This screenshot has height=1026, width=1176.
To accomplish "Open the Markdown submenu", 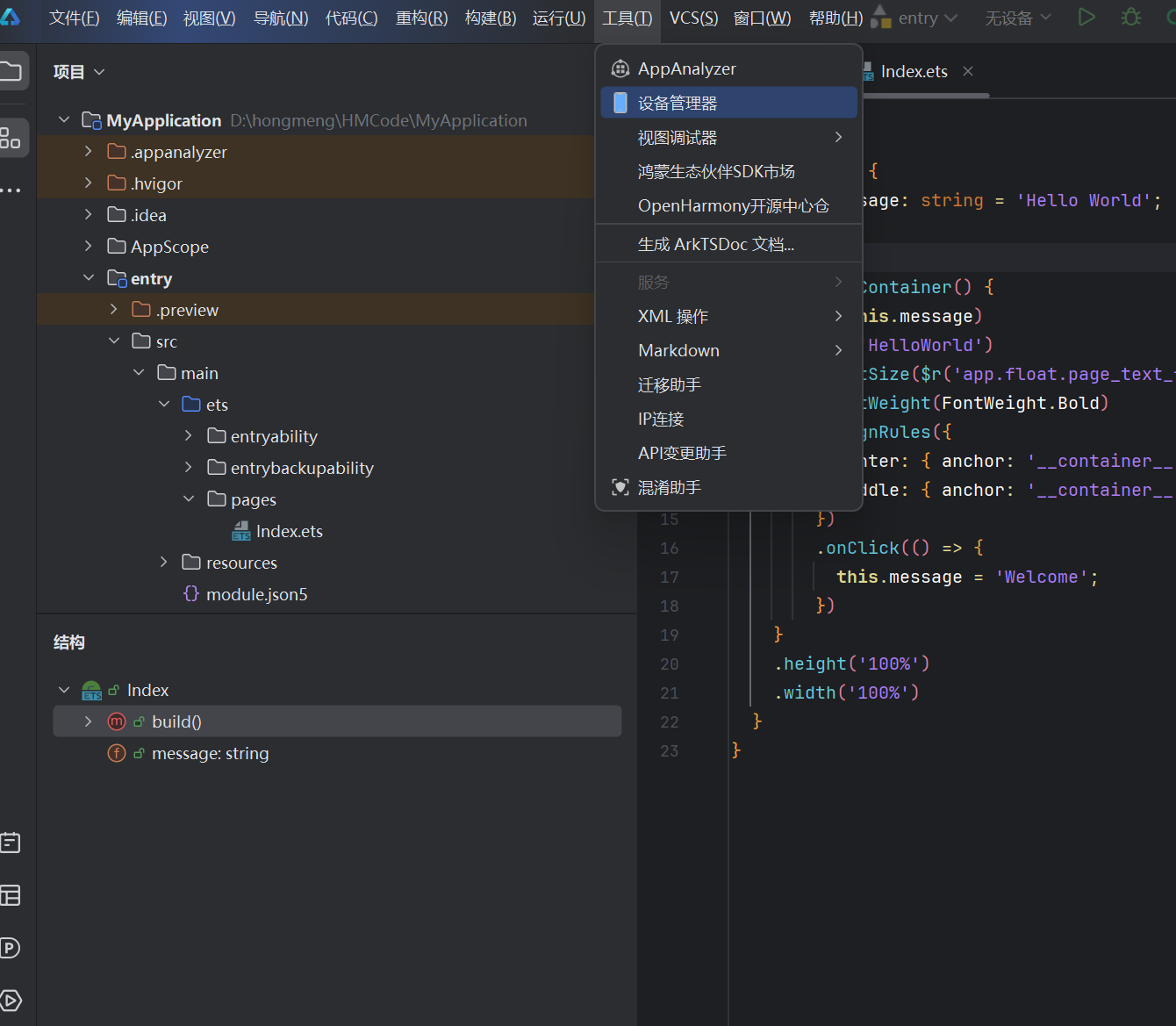I will pos(729,350).
